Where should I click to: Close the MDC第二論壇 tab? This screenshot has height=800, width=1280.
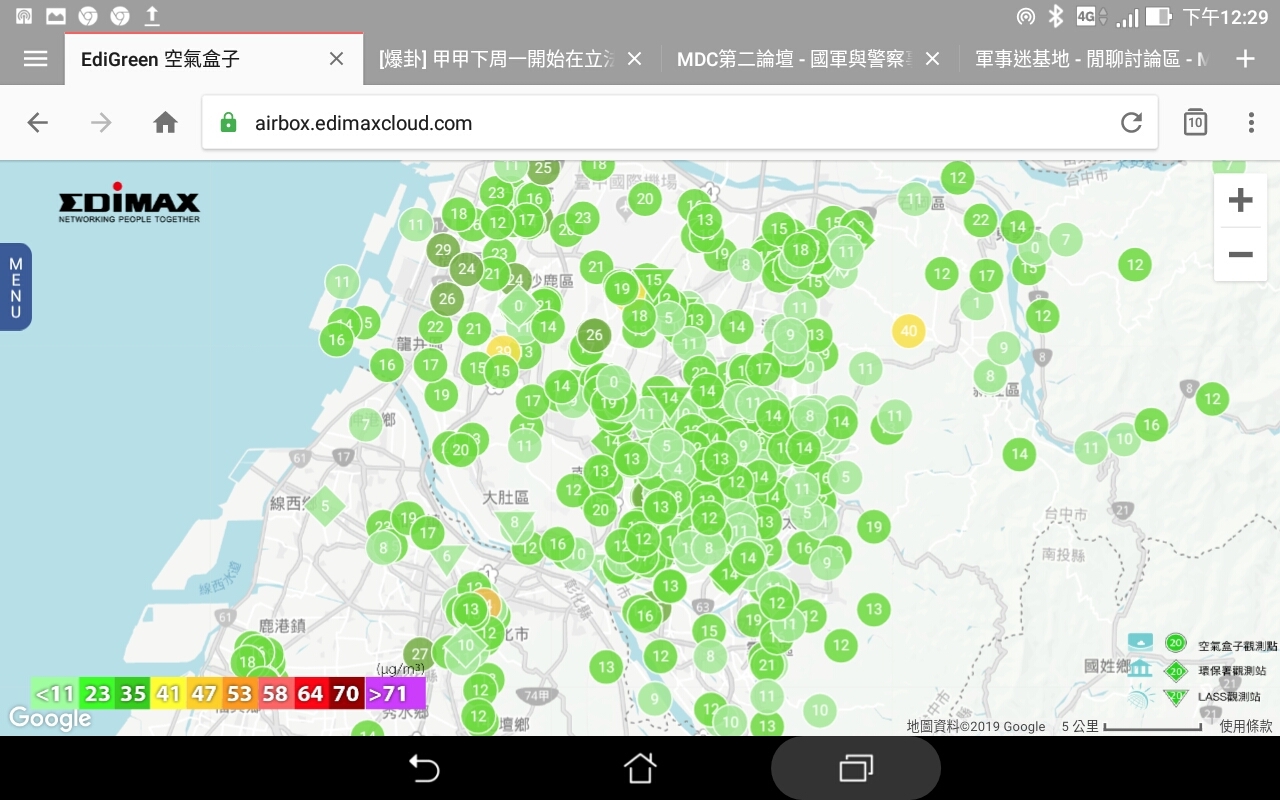click(x=932, y=59)
